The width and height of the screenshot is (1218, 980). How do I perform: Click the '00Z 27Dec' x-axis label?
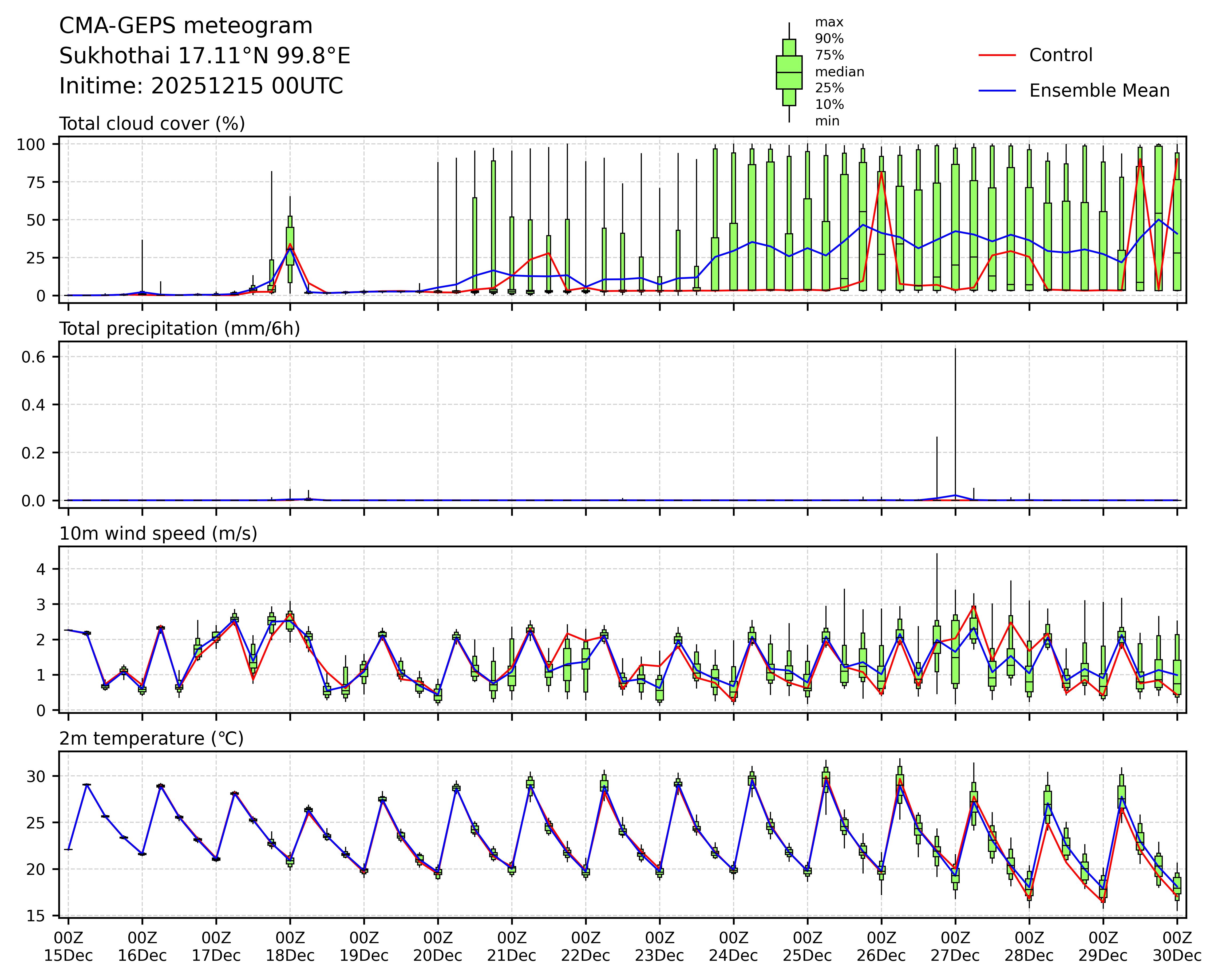click(955, 947)
